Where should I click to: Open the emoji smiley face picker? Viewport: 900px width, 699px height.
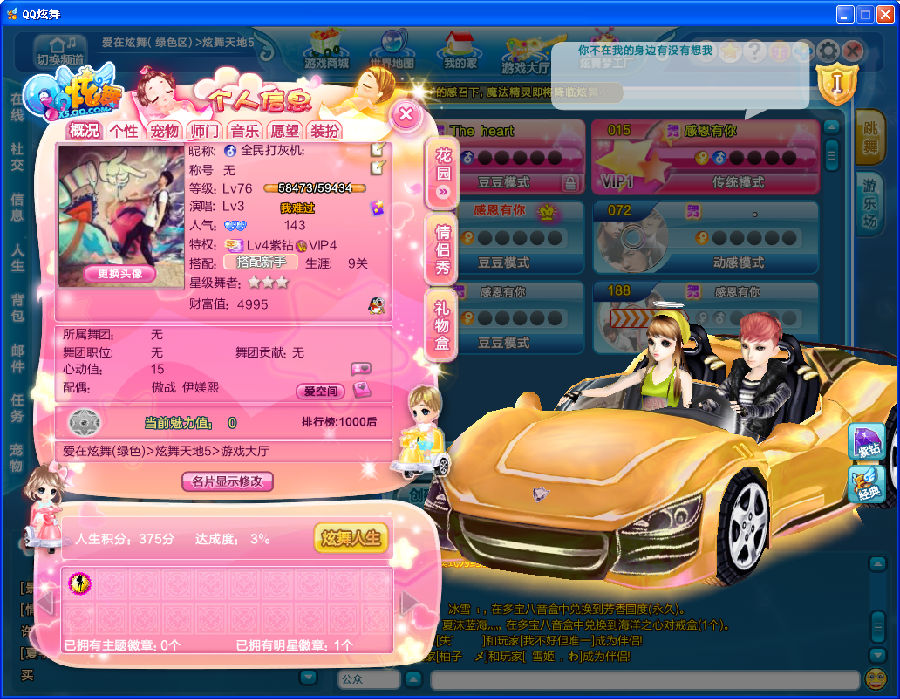coord(875,679)
